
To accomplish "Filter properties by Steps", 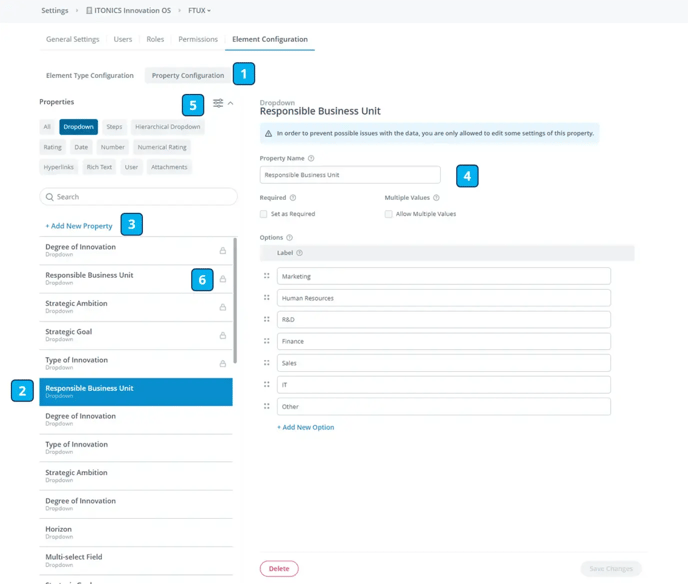I will pos(114,127).
